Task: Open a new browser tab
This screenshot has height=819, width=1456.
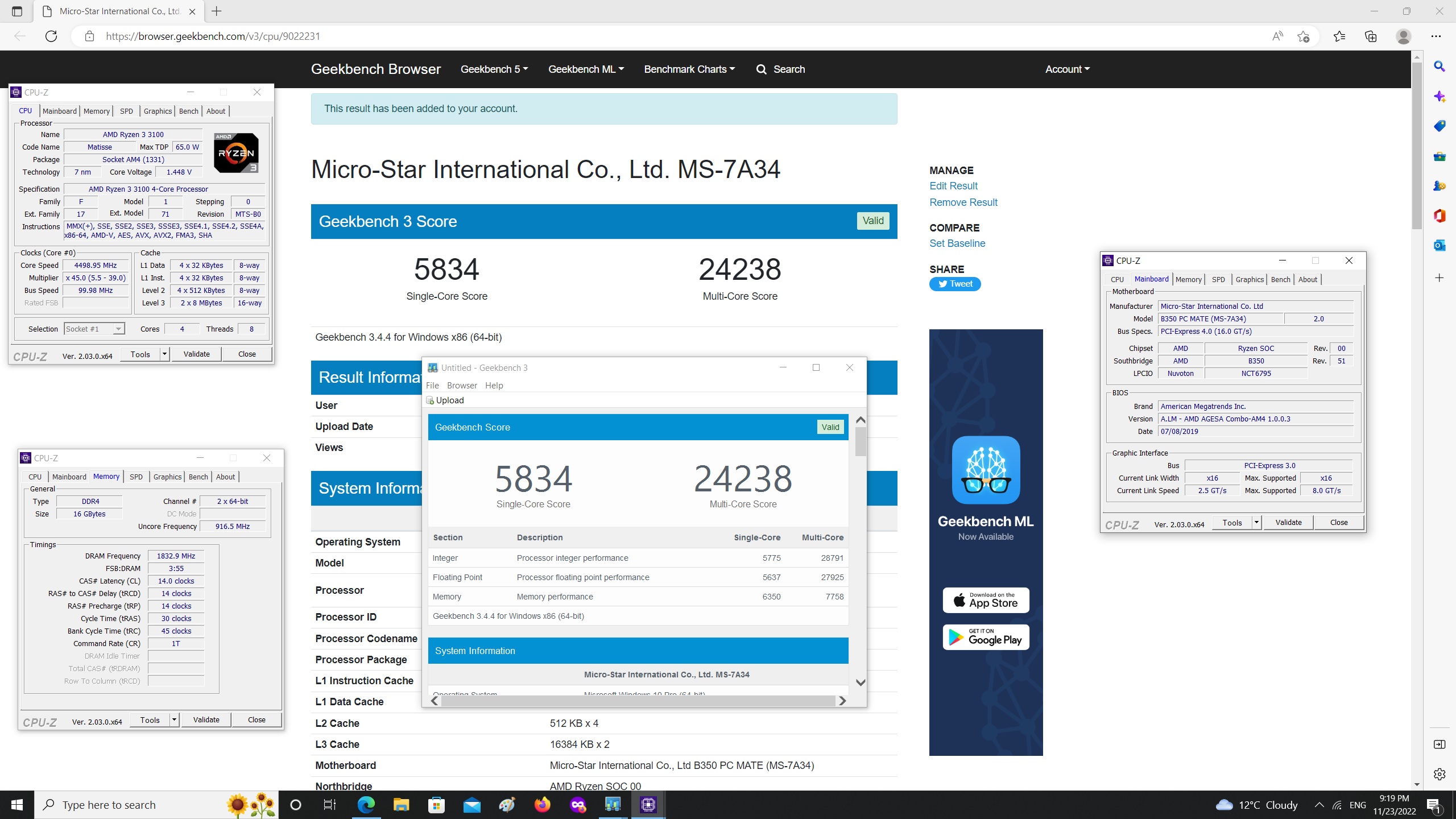Action: click(217, 11)
